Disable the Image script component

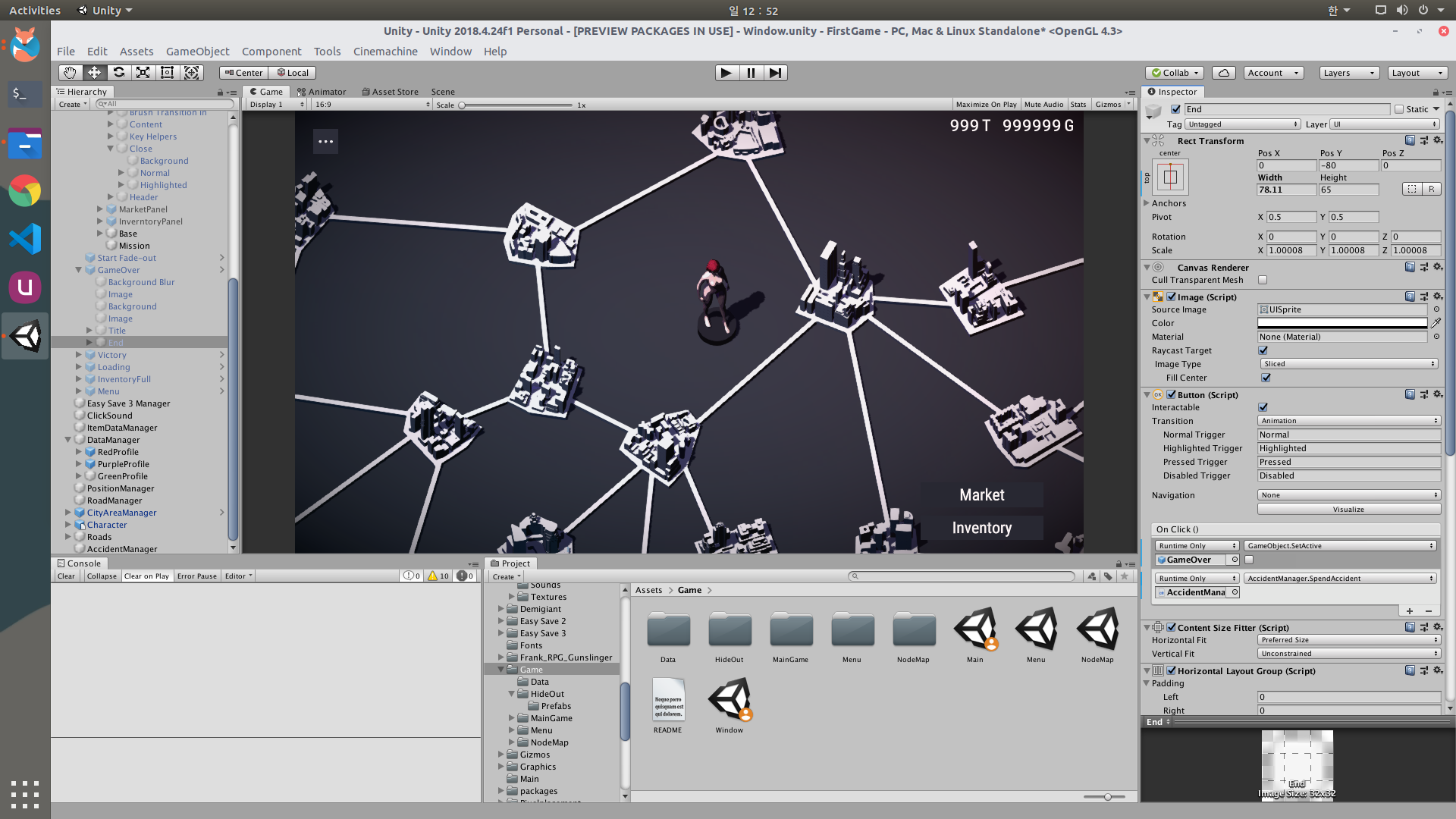click(1172, 297)
